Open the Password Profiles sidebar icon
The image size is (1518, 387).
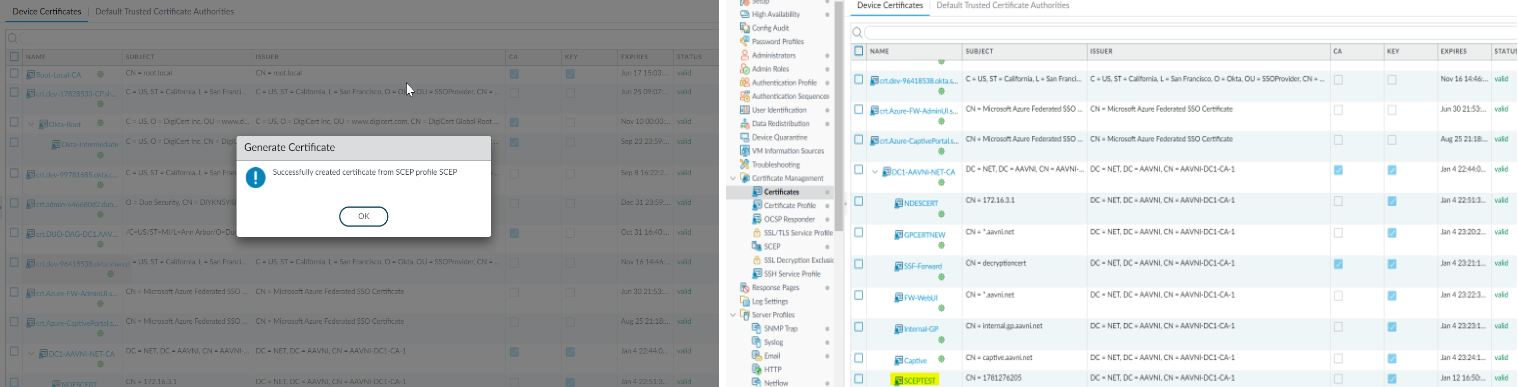pos(744,42)
